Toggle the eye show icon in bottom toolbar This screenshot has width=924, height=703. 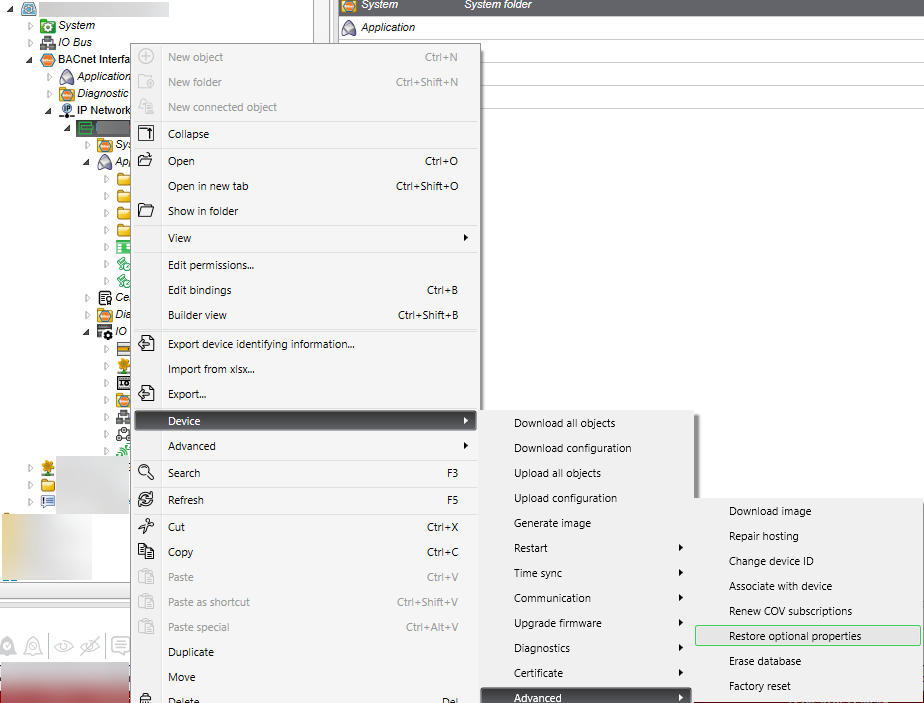pyautogui.click(x=64, y=646)
